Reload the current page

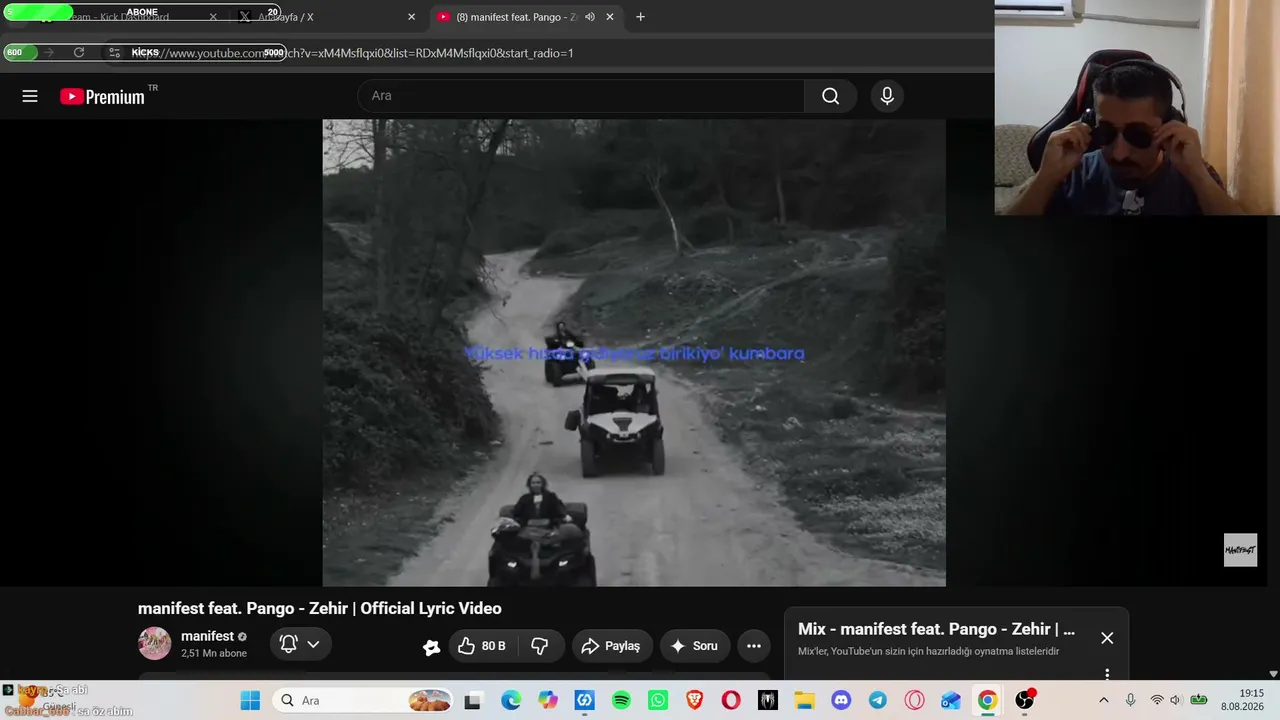point(79,53)
